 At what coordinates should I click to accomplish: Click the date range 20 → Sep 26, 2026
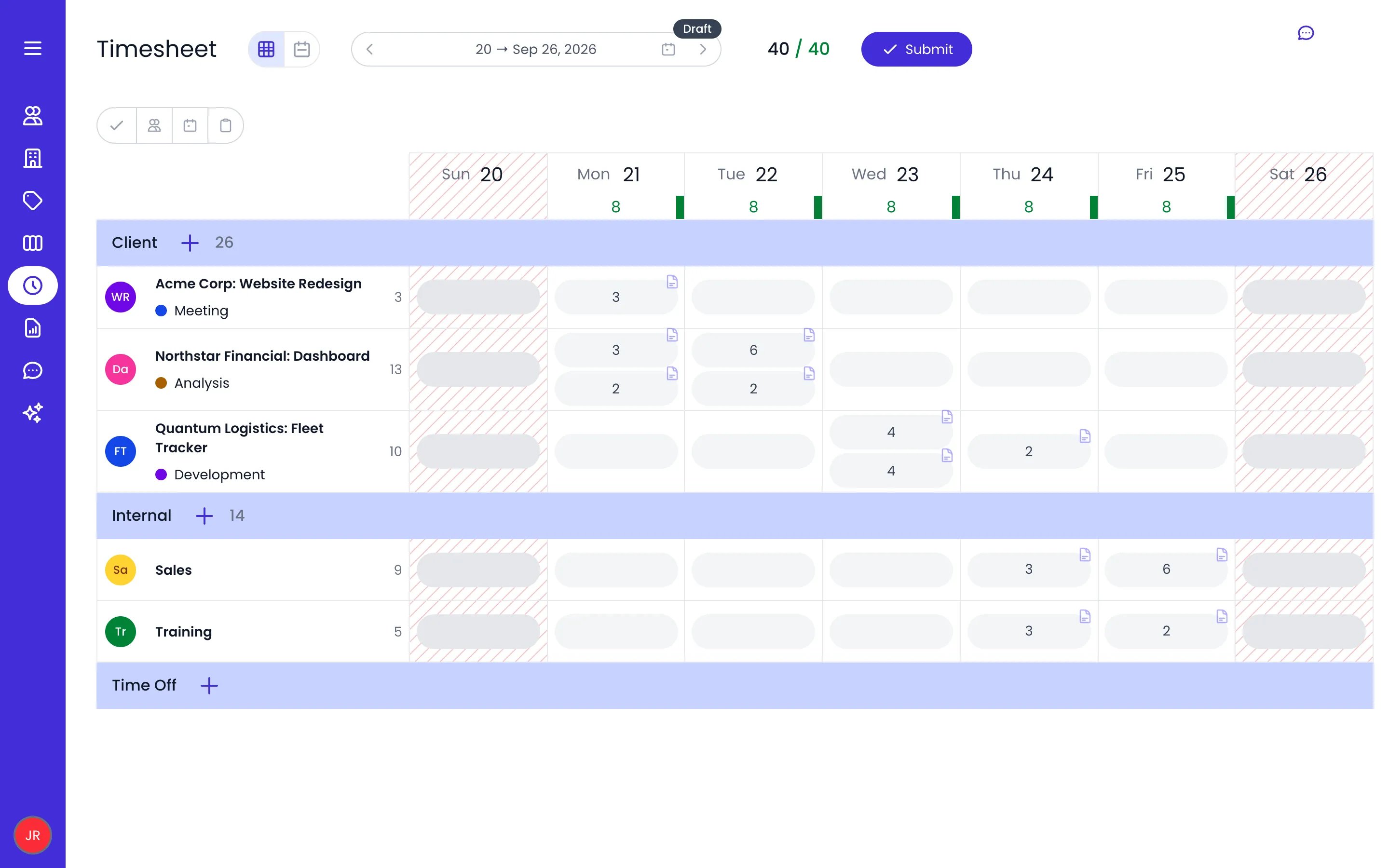coord(535,49)
